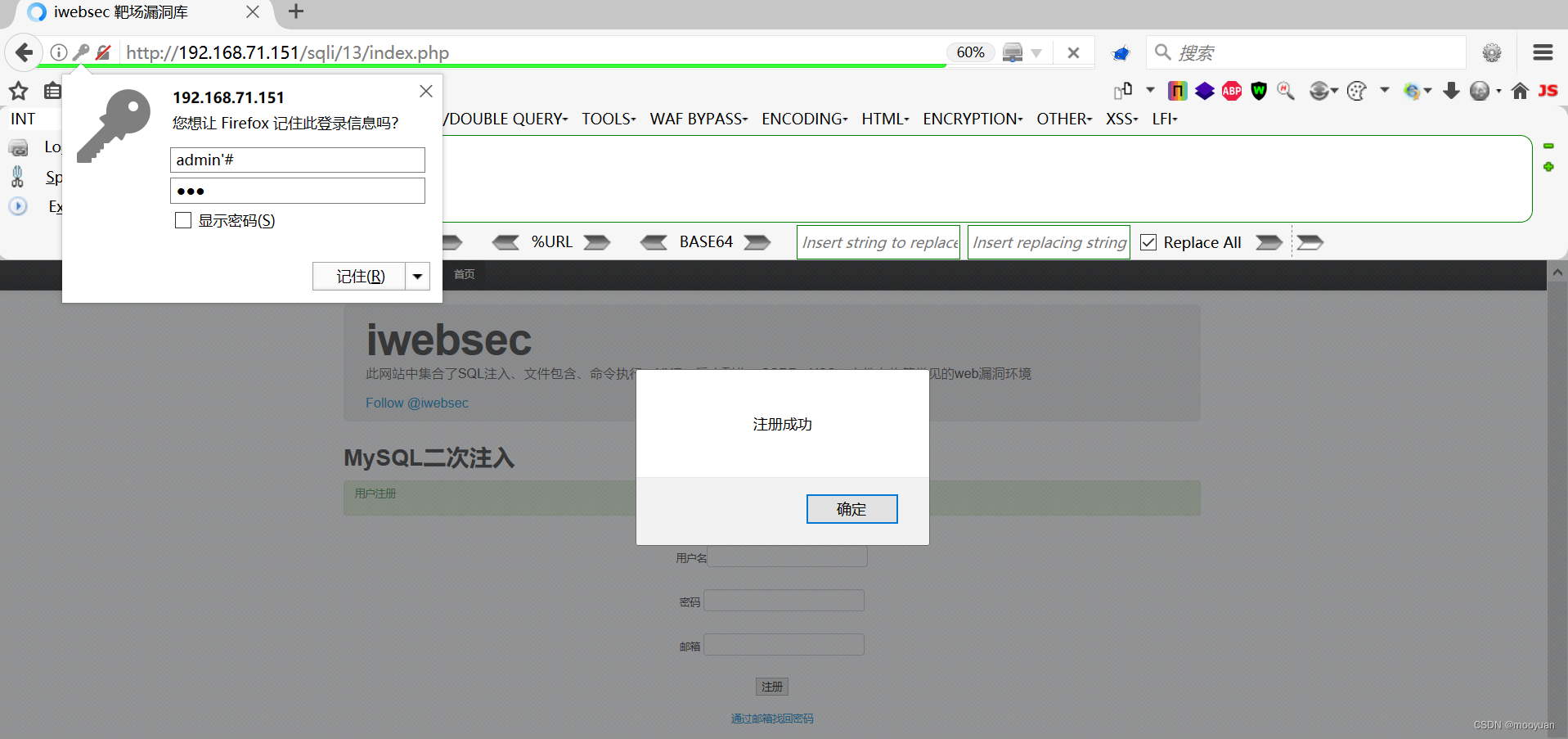Image resolution: width=1568 pixels, height=739 pixels.
Task: Open the ENCRYPTION menu
Action: (973, 119)
